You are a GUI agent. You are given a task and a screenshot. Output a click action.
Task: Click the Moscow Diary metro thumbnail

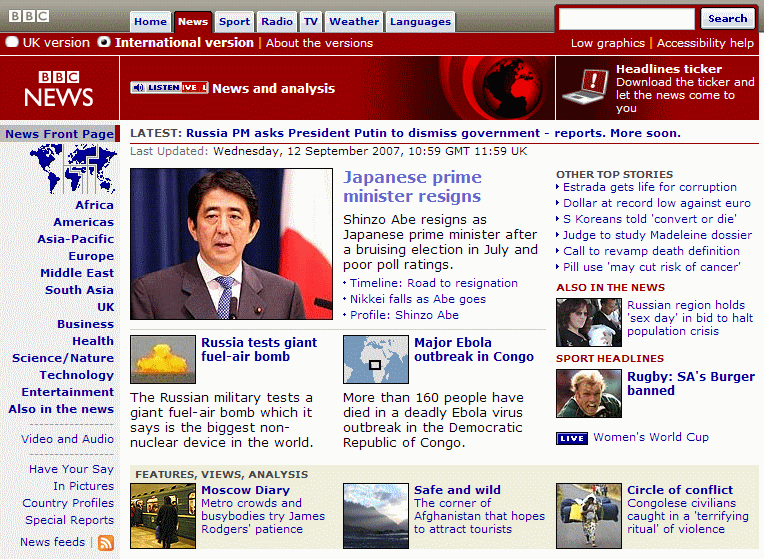pyautogui.click(x=163, y=516)
